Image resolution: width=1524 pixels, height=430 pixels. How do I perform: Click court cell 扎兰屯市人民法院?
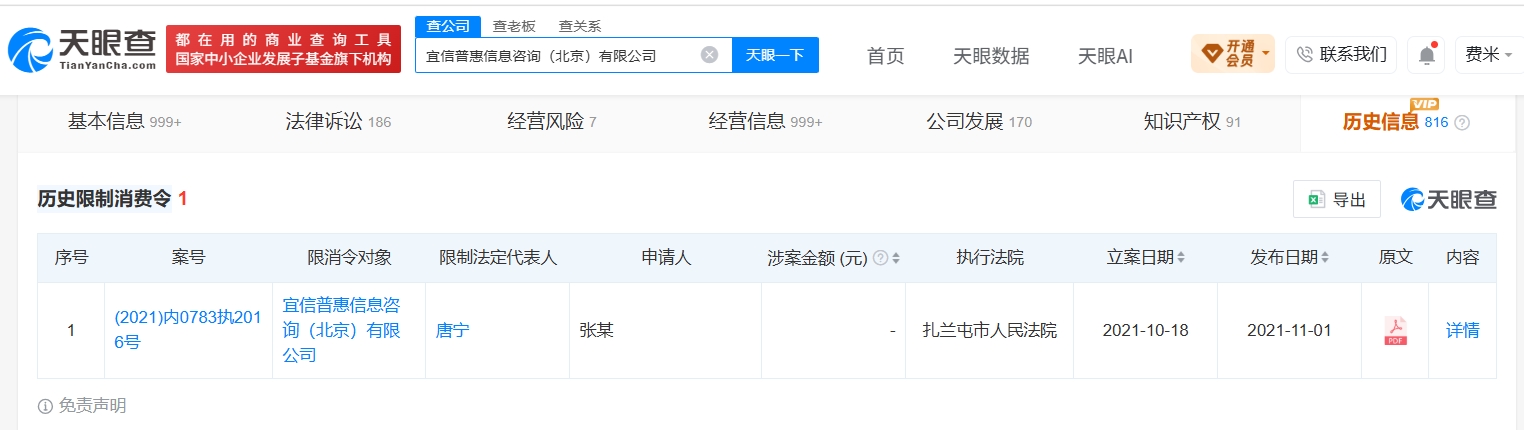990,330
